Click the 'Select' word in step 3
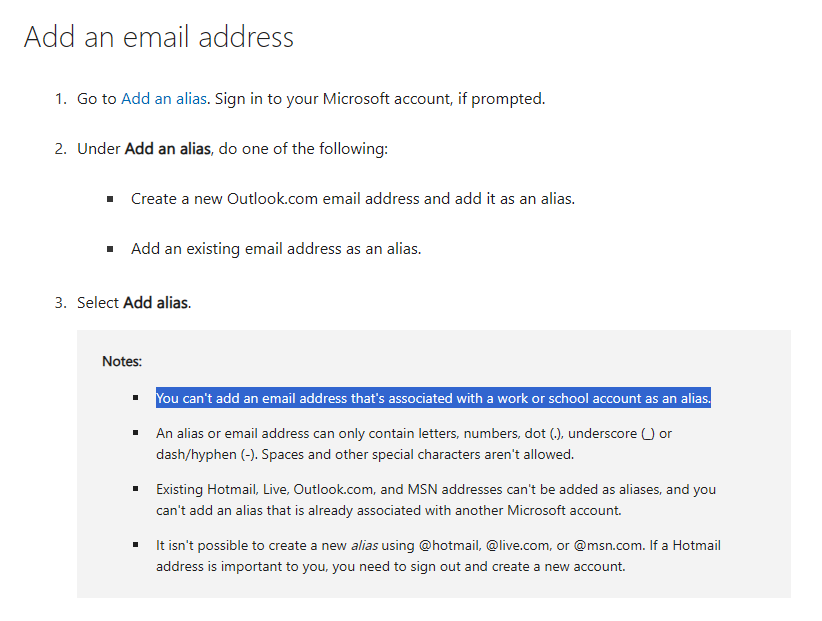This screenshot has width=822, height=621. [x=98, y=303]
